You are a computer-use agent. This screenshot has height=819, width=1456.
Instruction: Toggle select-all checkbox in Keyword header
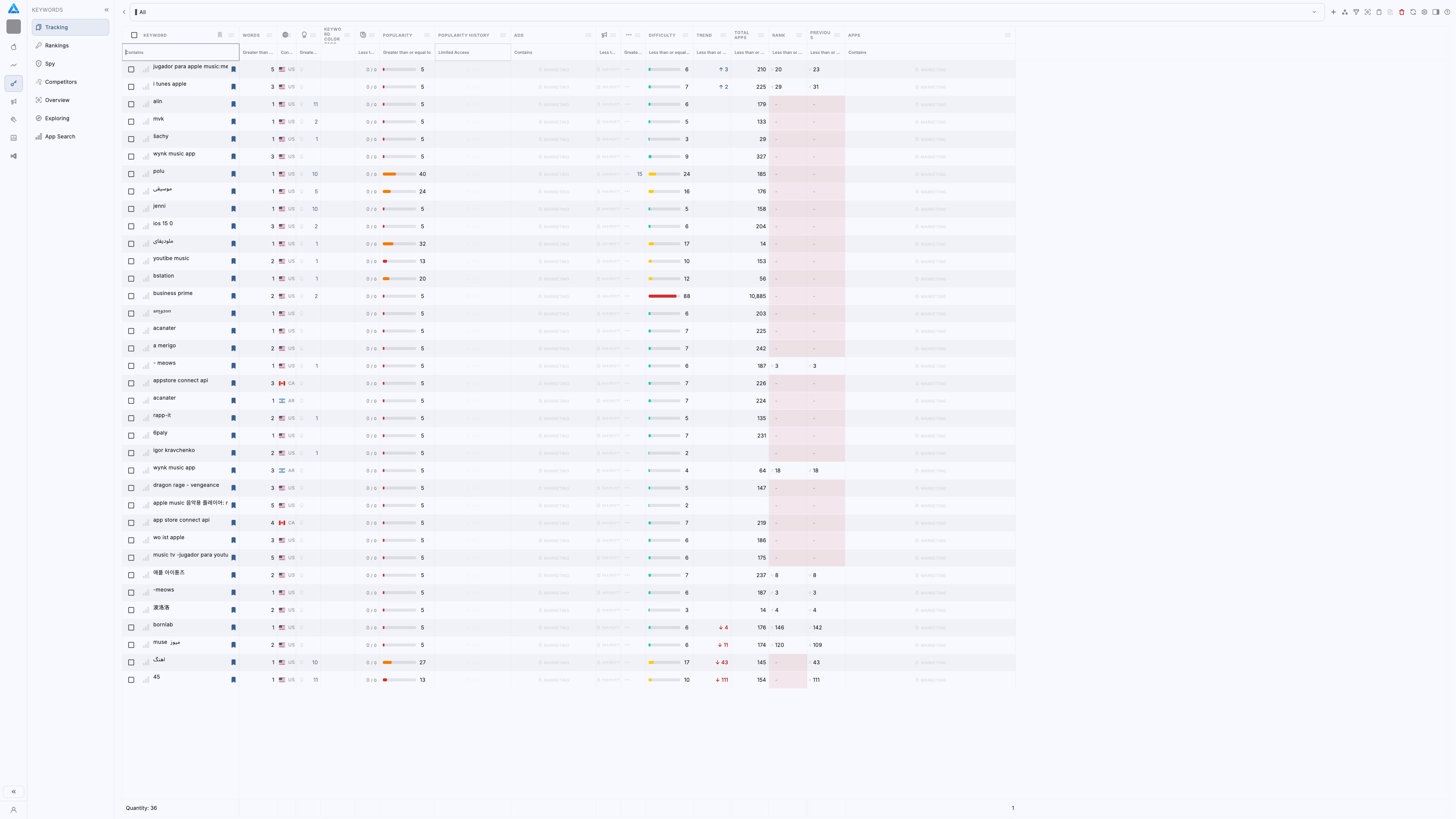134,35
